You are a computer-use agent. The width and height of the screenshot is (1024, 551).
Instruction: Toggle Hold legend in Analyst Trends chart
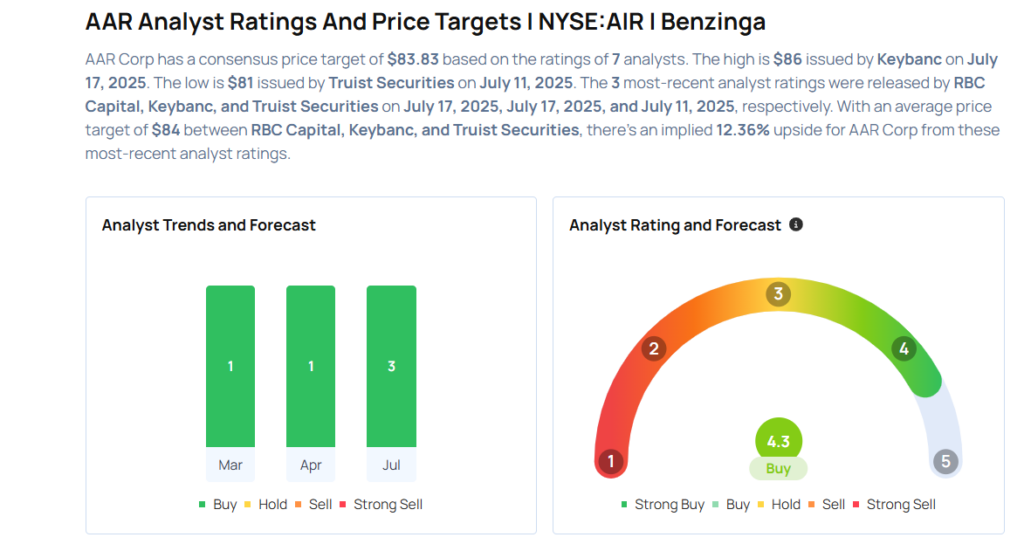click(264, 505)
